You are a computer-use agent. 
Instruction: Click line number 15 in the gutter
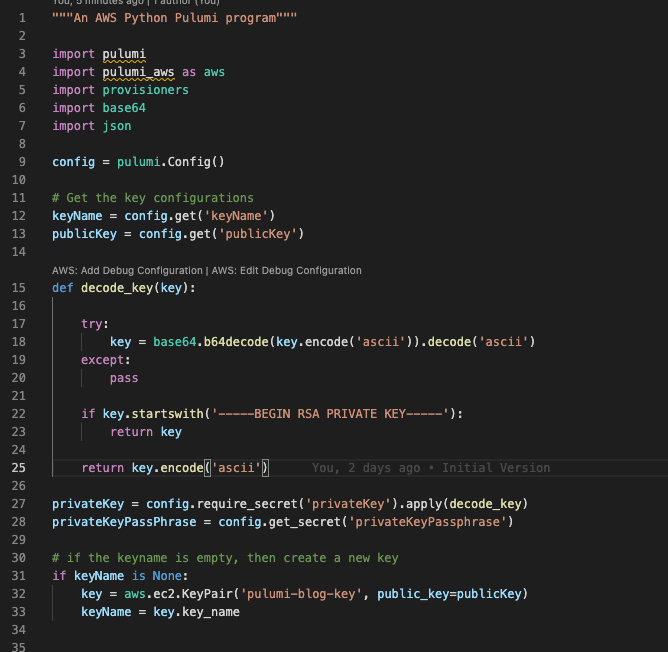(19, 288)
